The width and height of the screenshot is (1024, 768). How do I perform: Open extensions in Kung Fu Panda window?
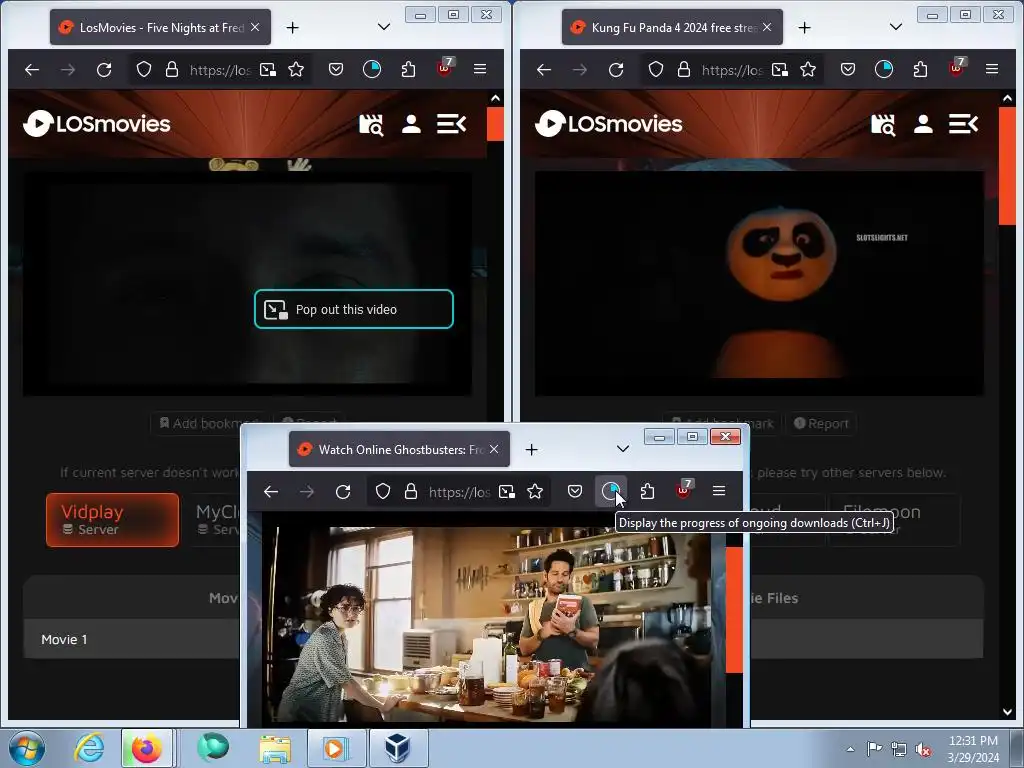tap(920, 69)
